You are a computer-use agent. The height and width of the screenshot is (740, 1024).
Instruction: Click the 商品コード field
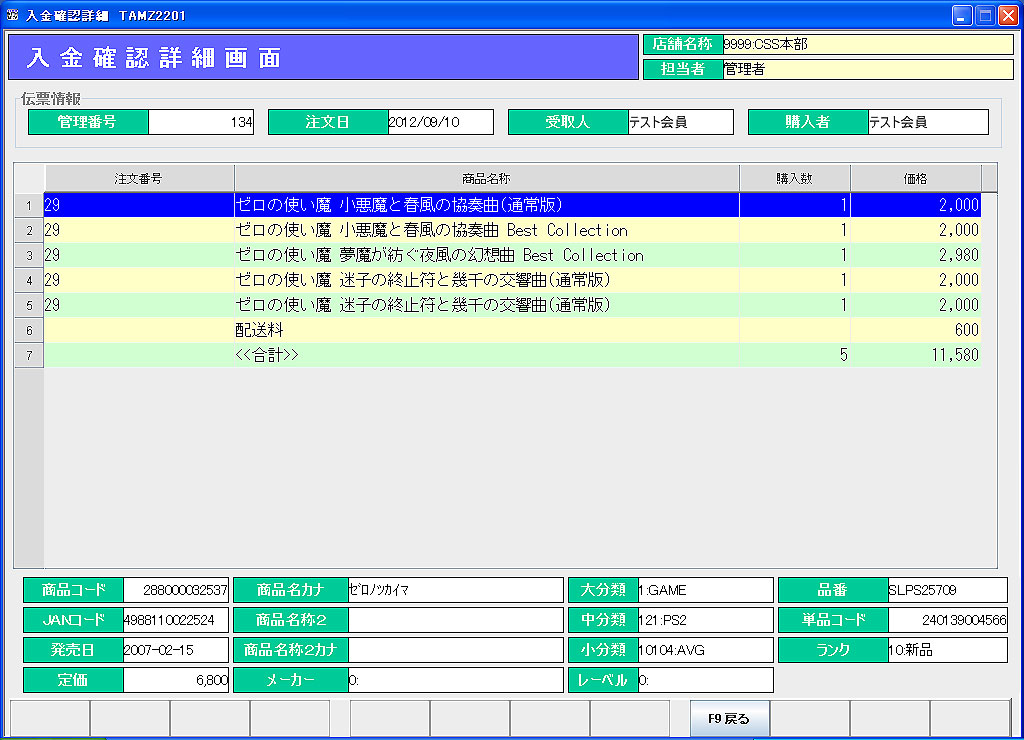[x=176, y=590]
